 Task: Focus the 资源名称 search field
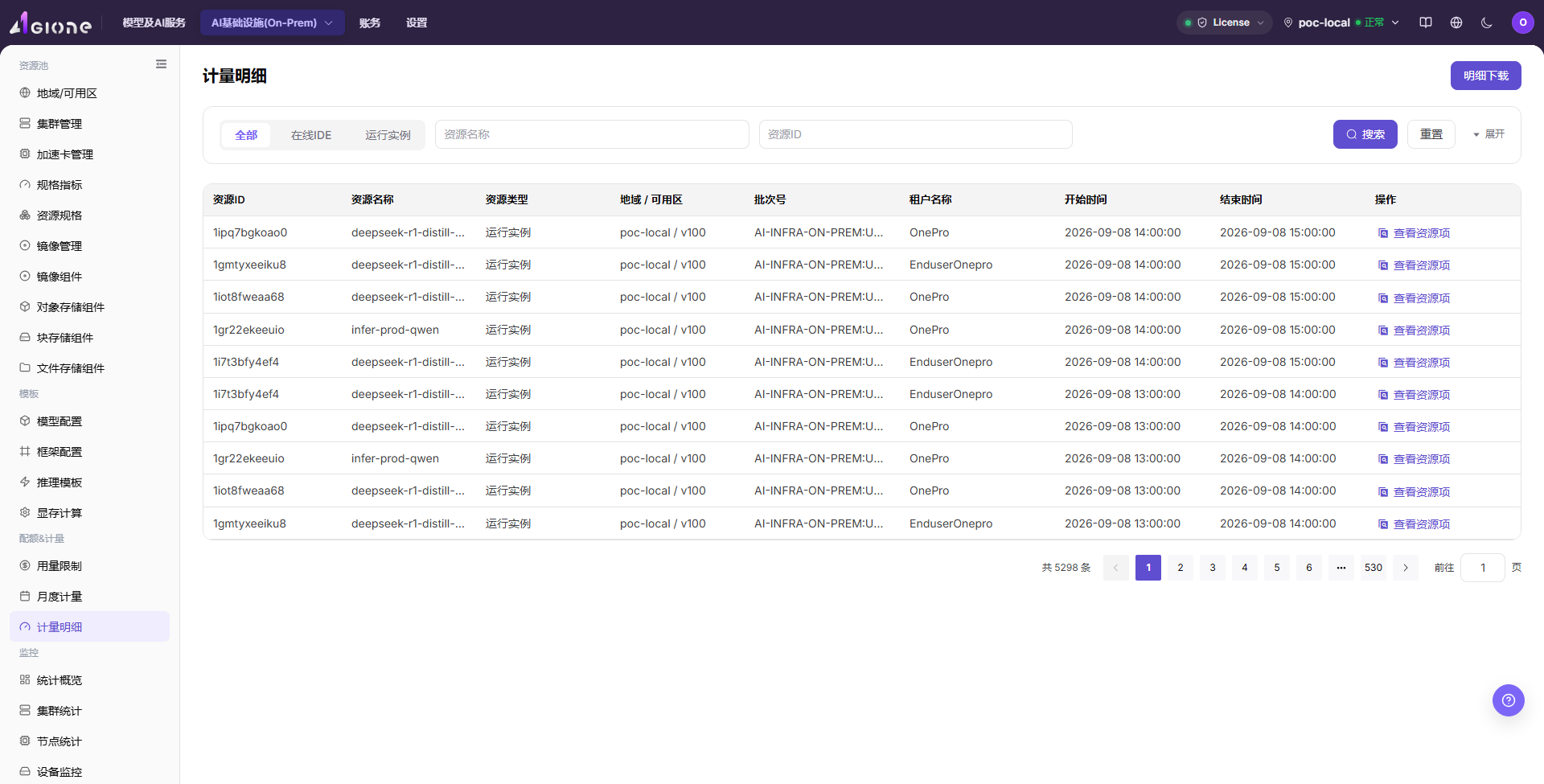592,134
